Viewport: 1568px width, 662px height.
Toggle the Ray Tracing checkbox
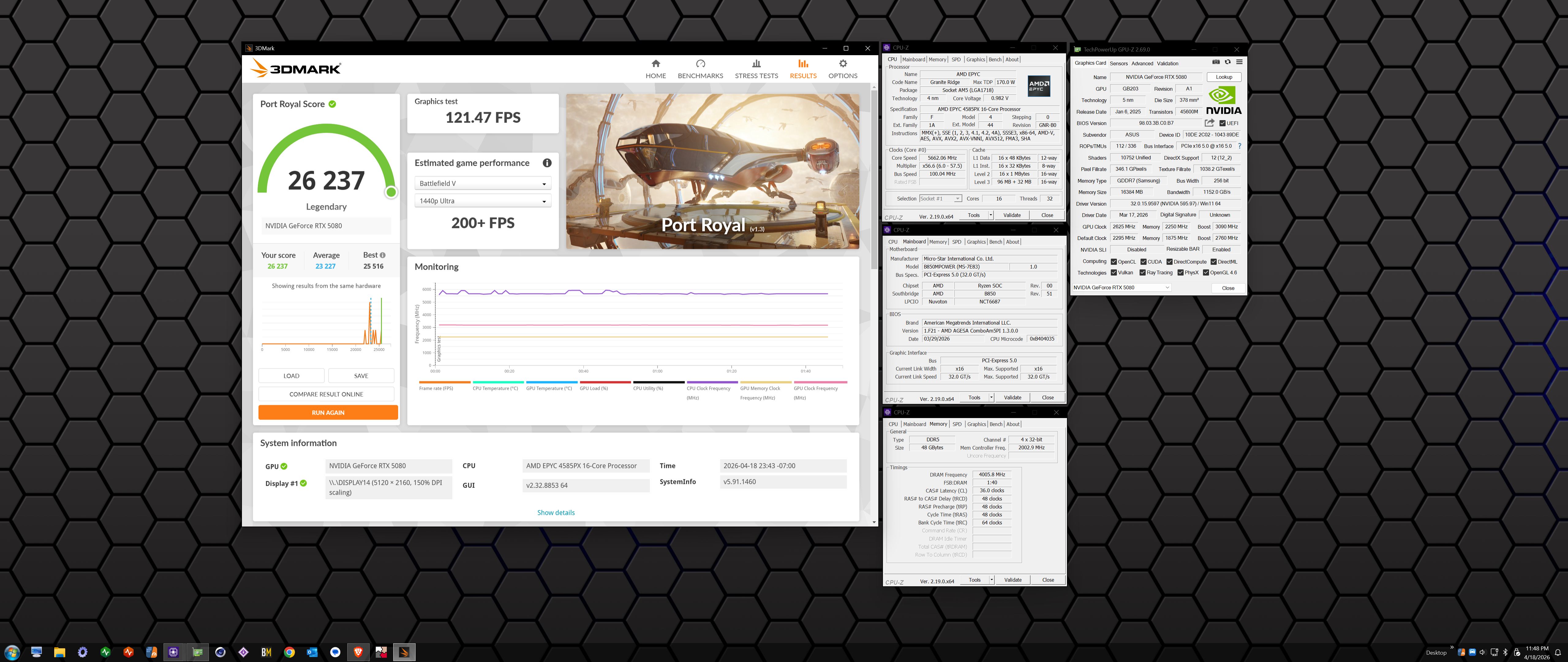(1143, 273)
